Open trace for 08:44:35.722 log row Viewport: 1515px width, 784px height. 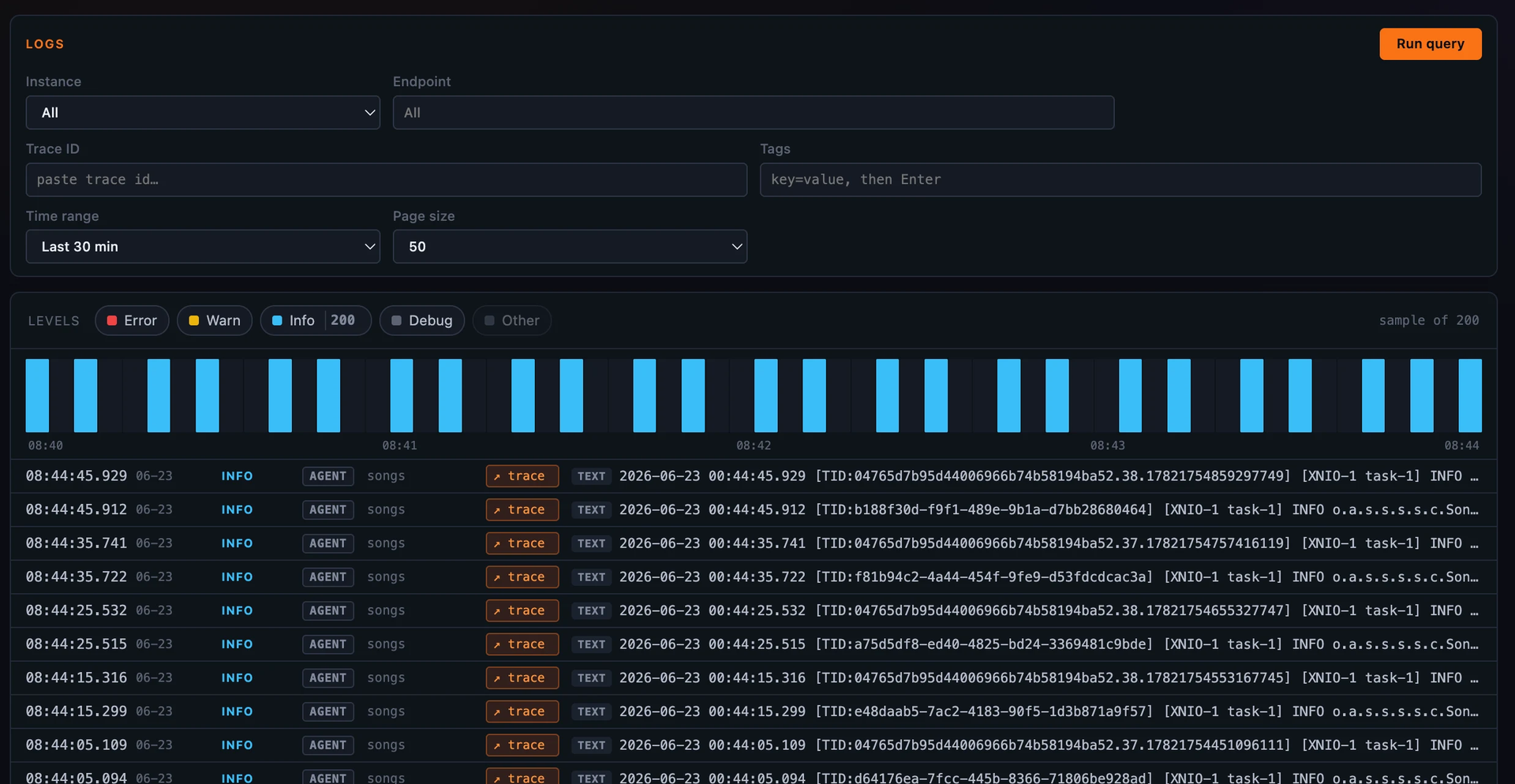(x=522, y=577)
